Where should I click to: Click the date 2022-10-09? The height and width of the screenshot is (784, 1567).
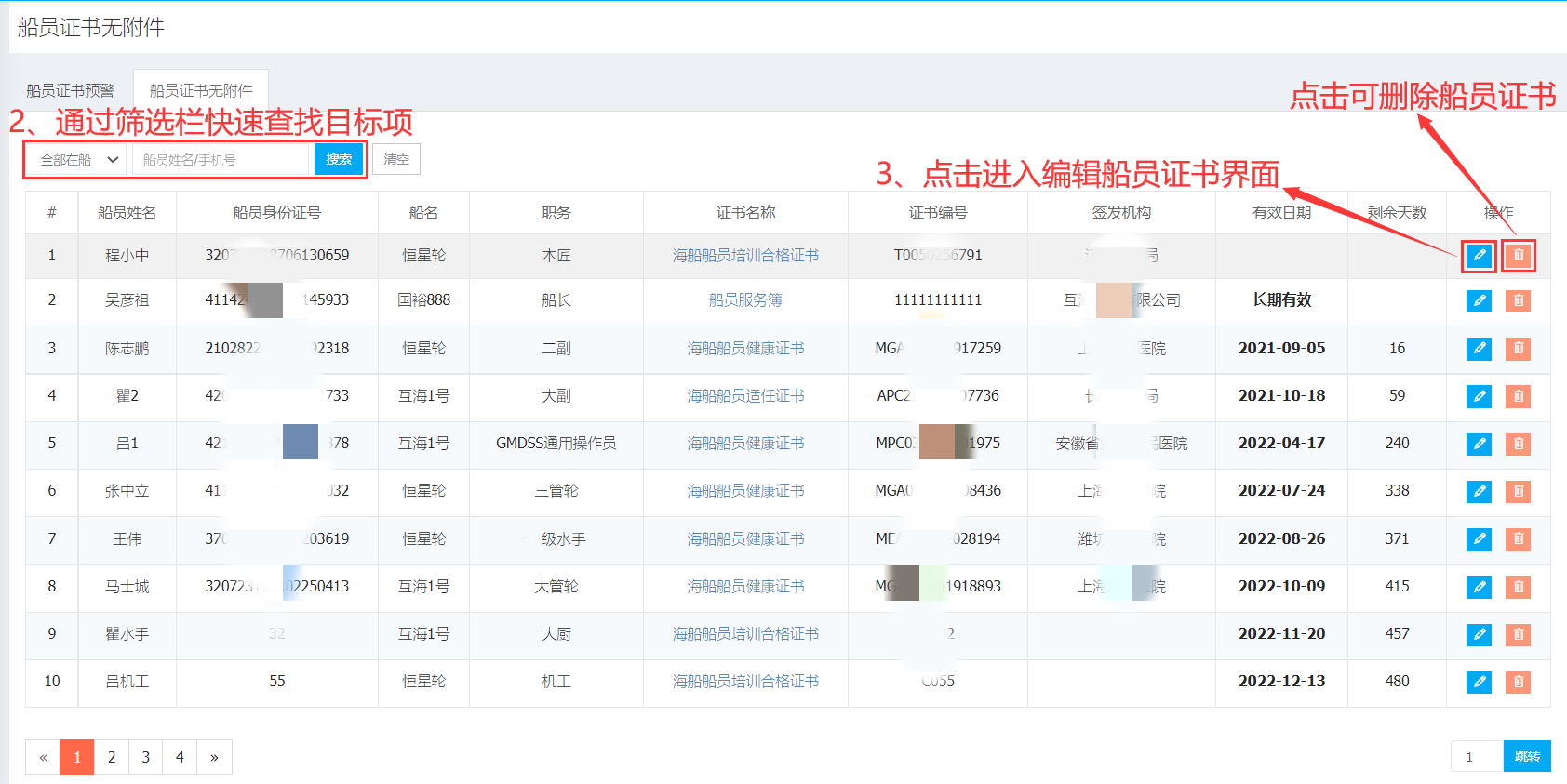coord(1281,587)
